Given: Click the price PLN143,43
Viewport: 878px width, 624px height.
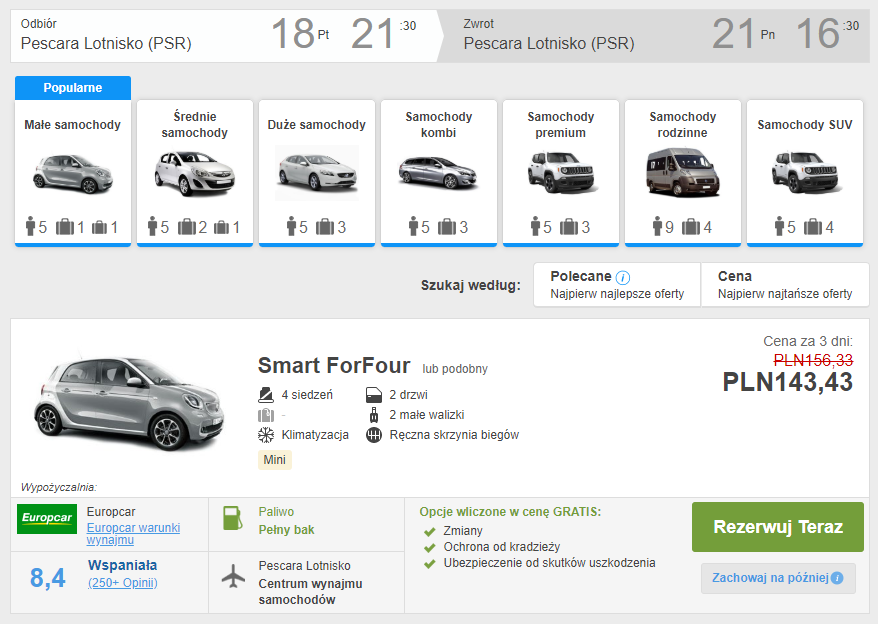Looking at the screenshot, I should (x=788, y=383).
